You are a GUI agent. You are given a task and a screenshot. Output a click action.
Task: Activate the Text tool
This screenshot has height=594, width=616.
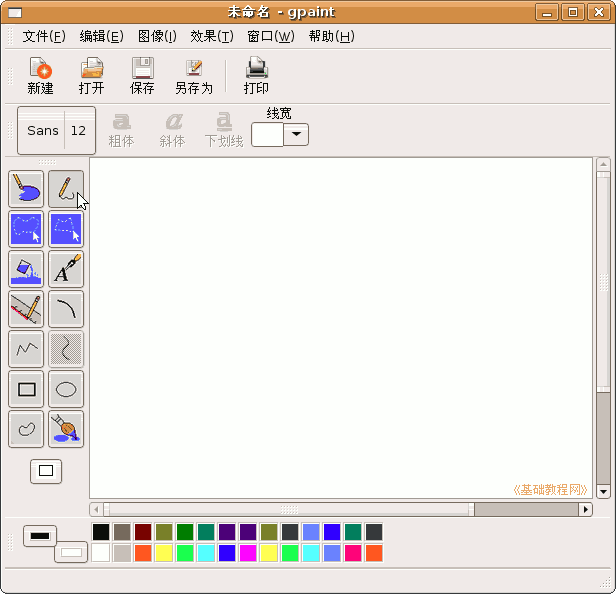(66, 269)
